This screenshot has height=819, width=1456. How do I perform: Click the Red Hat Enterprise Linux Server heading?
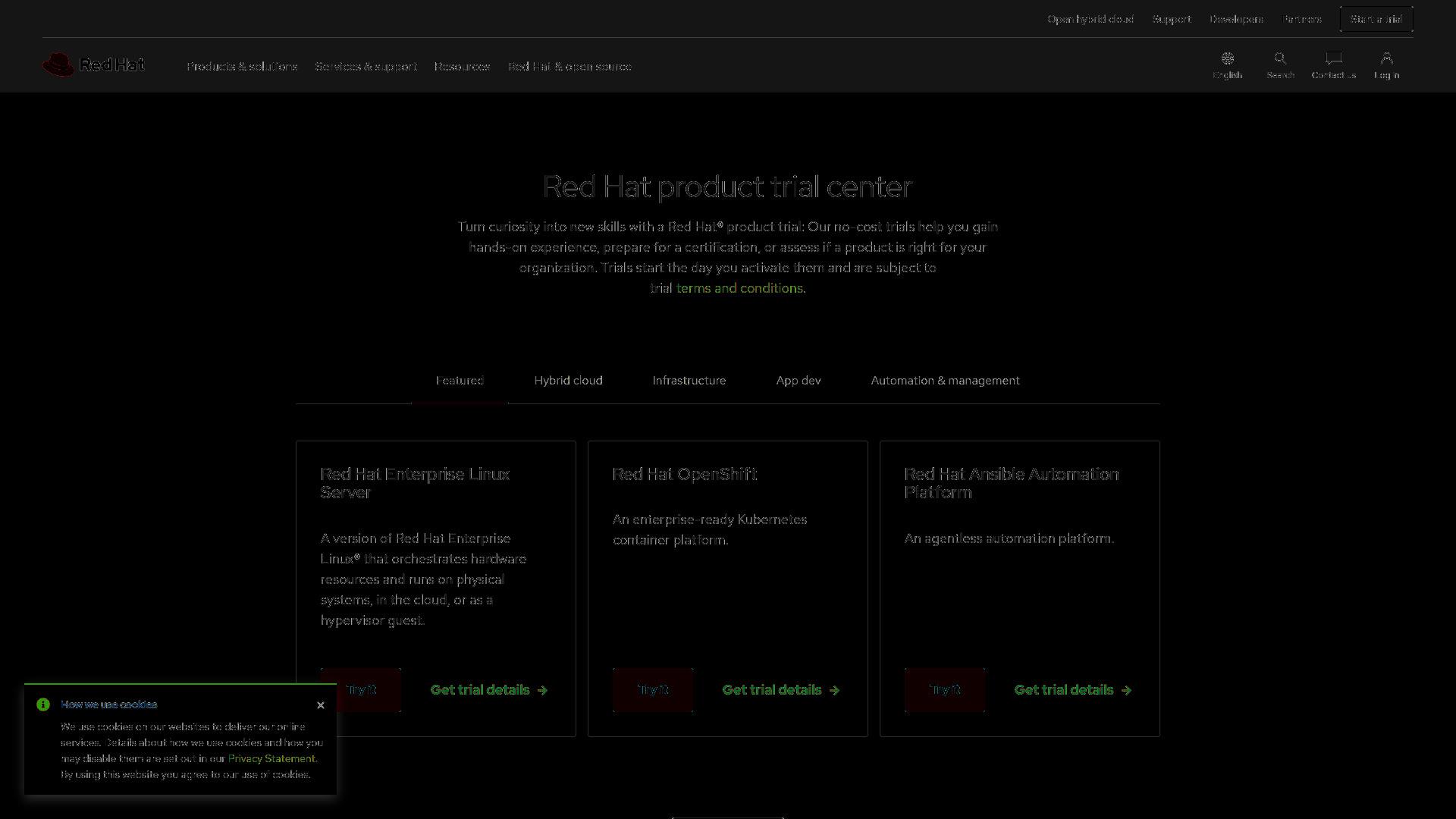(415, 483)
